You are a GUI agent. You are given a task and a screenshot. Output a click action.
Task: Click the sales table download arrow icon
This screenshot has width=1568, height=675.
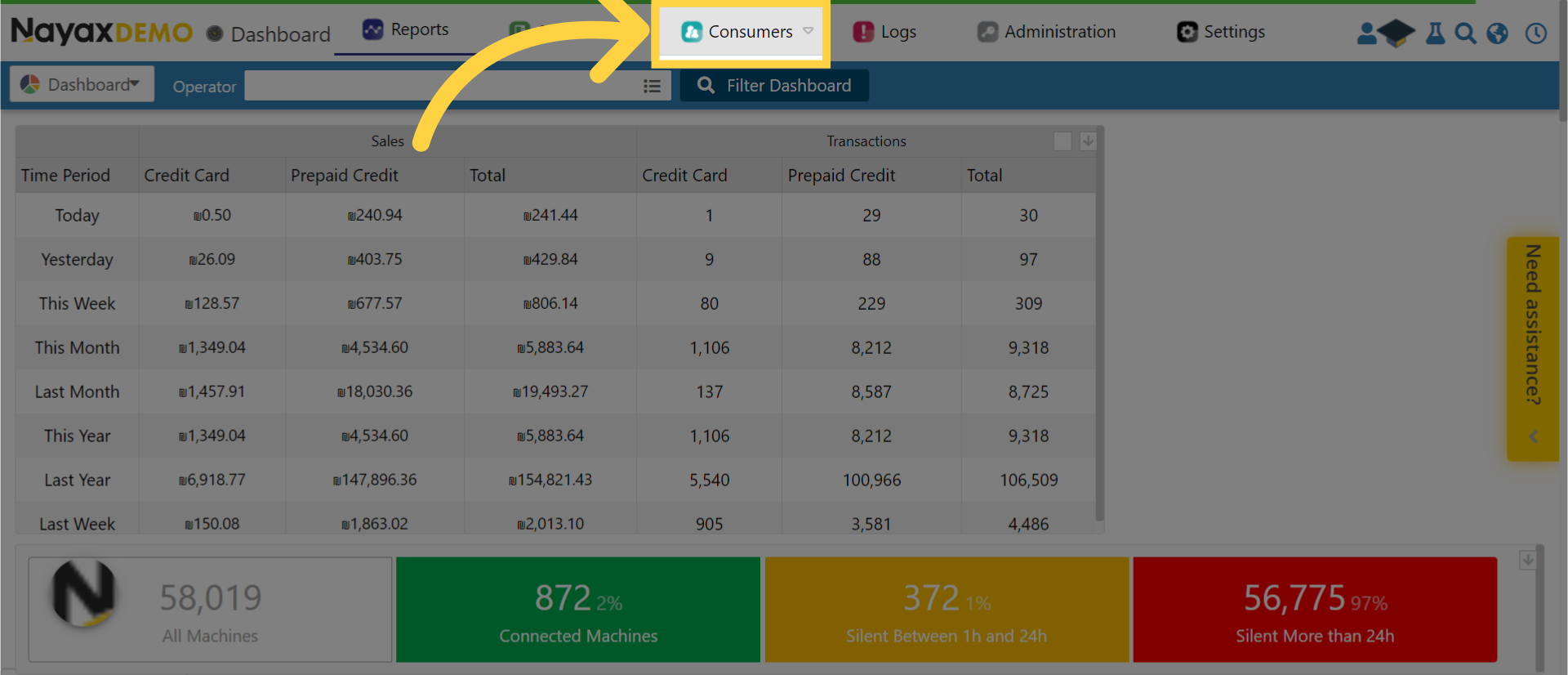click(x=1088, y=141)
